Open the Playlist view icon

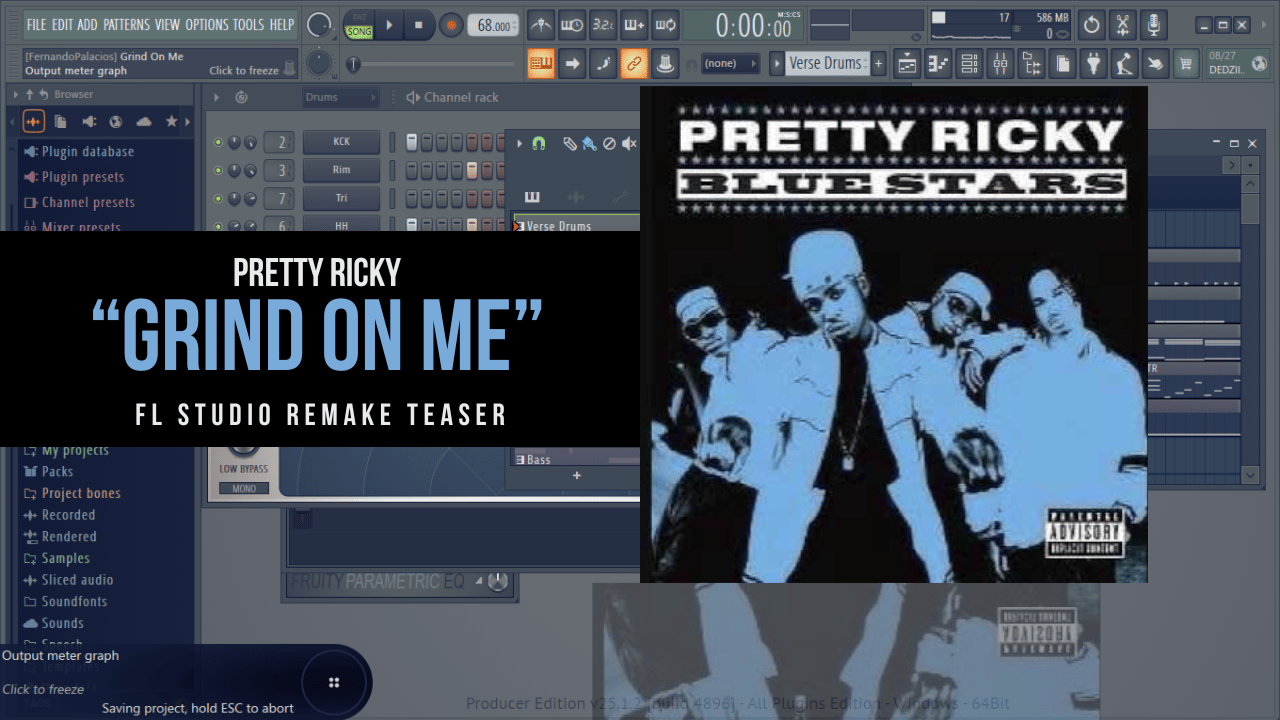907,64
